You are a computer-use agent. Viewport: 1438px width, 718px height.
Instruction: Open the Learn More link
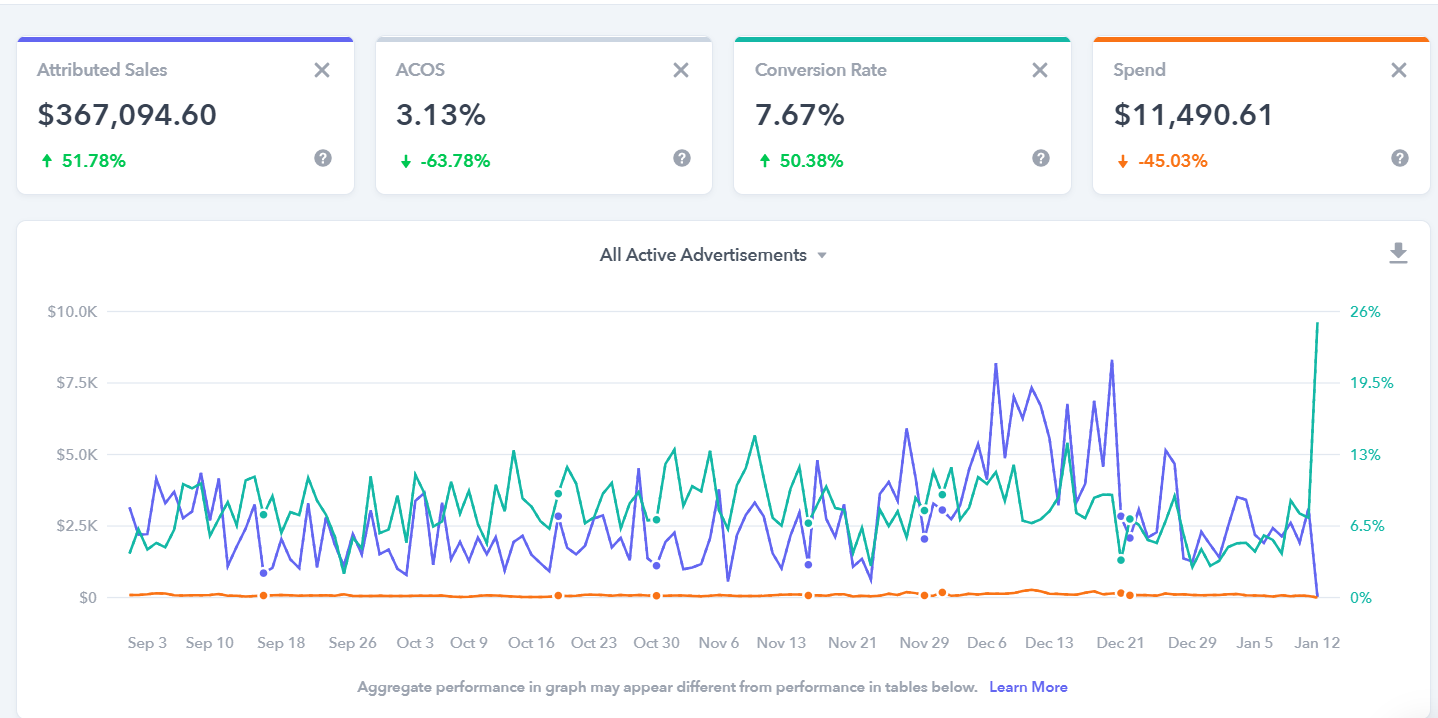coord(1028,687)
